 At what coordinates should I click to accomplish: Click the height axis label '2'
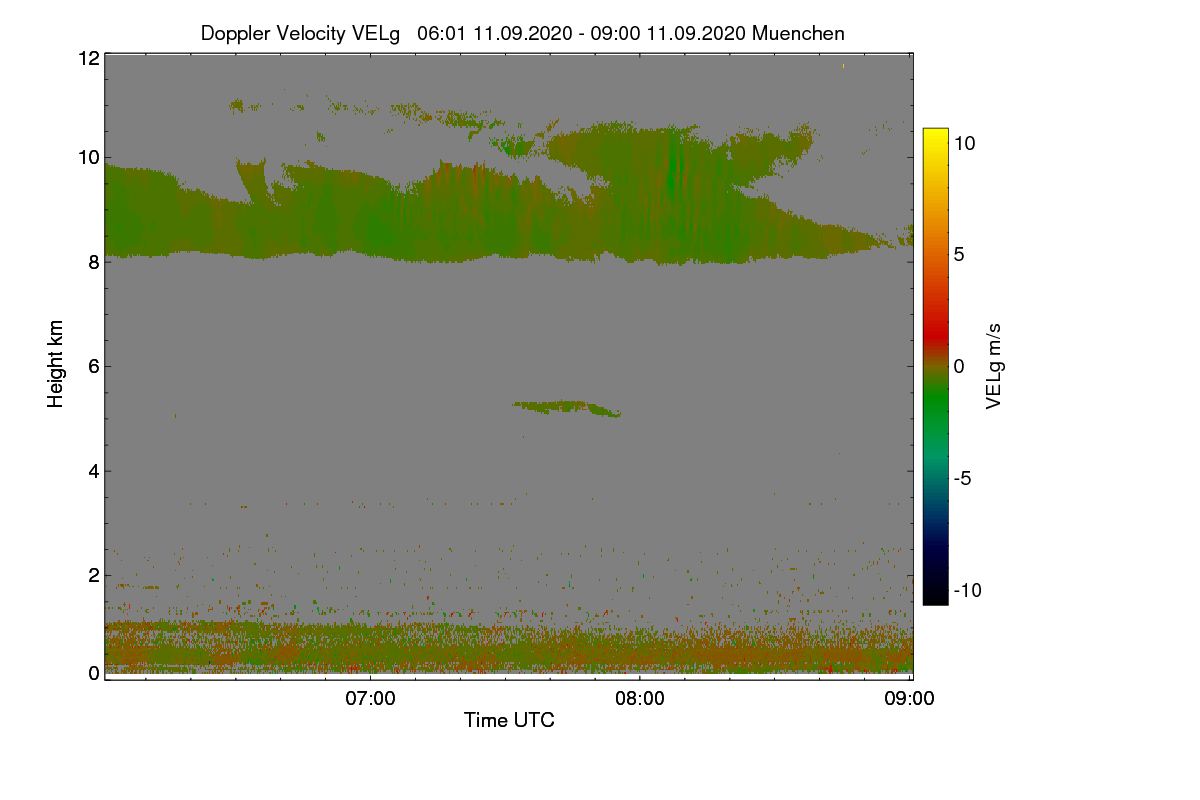point(93,575)
